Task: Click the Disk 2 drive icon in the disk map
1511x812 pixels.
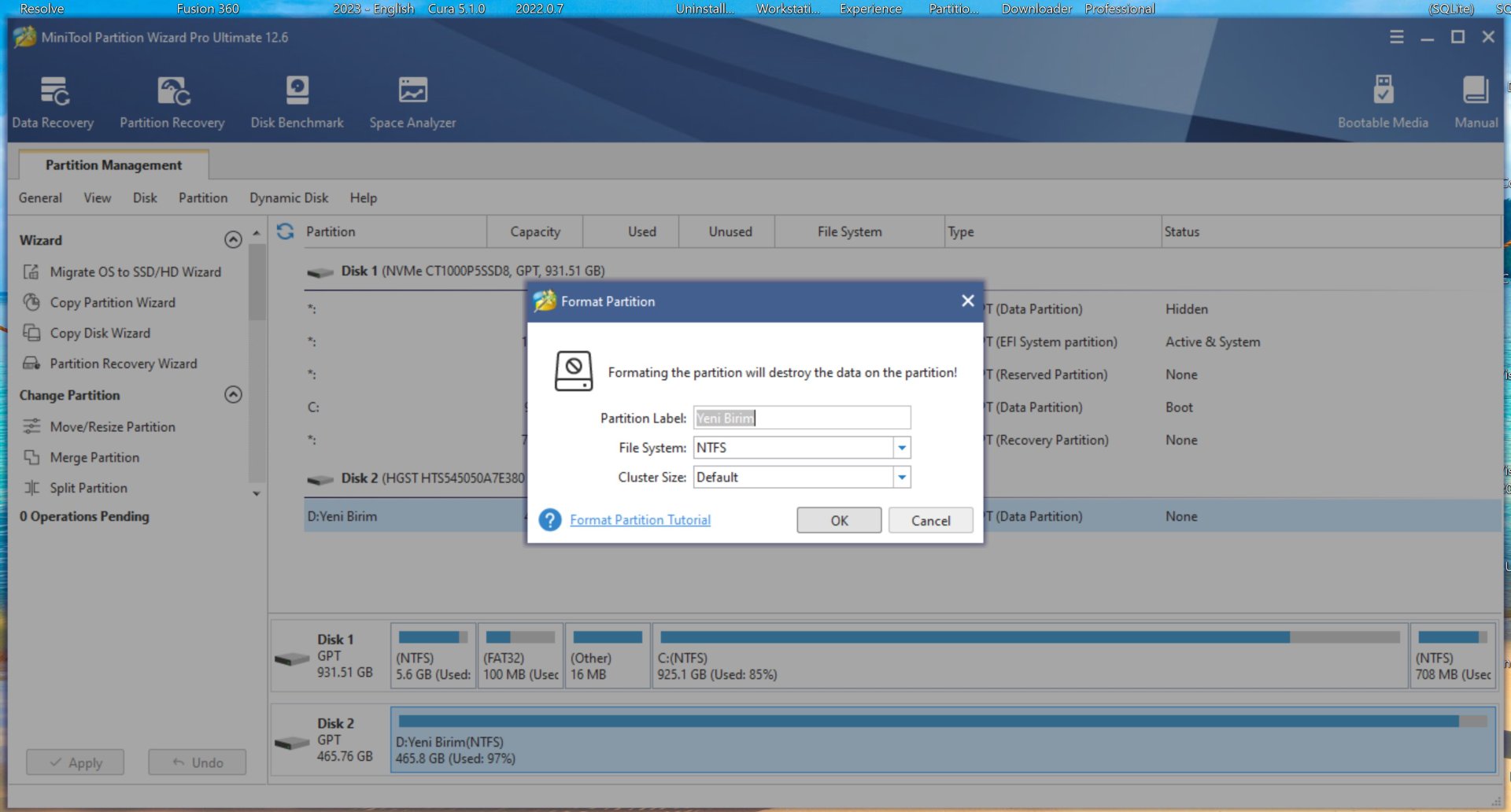Action: [292, 743]
